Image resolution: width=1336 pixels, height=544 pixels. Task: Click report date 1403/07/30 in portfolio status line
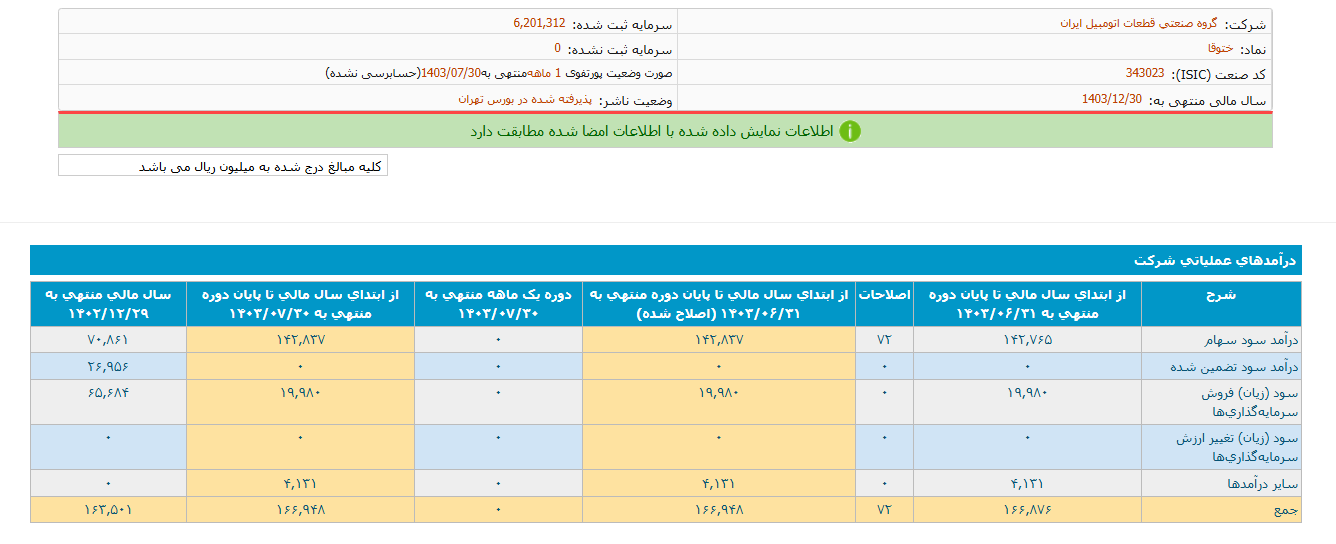click(452, 74)
